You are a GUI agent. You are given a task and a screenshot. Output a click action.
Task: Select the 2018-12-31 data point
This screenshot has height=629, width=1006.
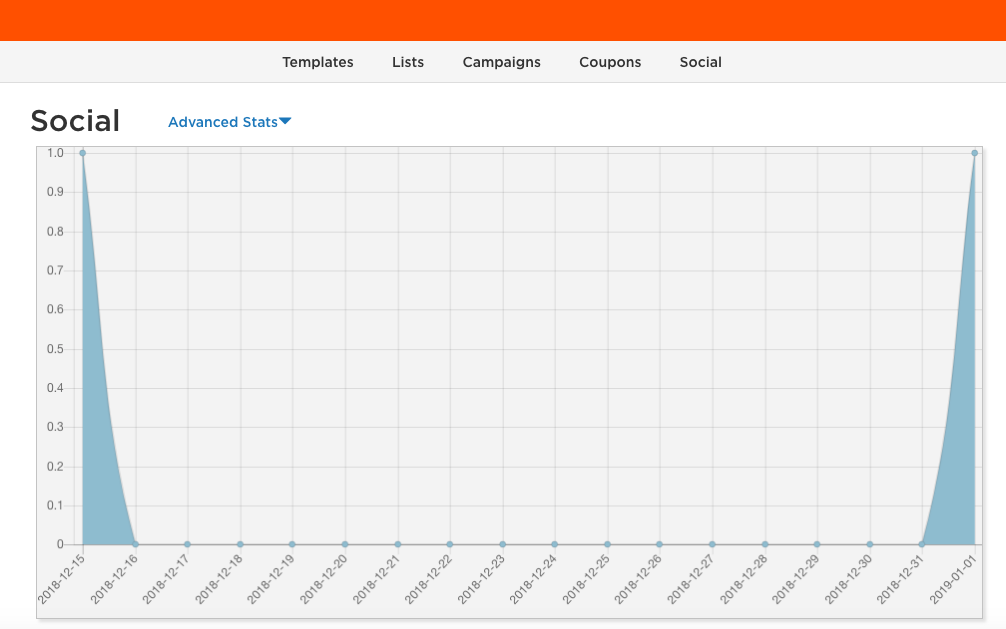pos(922,545)
